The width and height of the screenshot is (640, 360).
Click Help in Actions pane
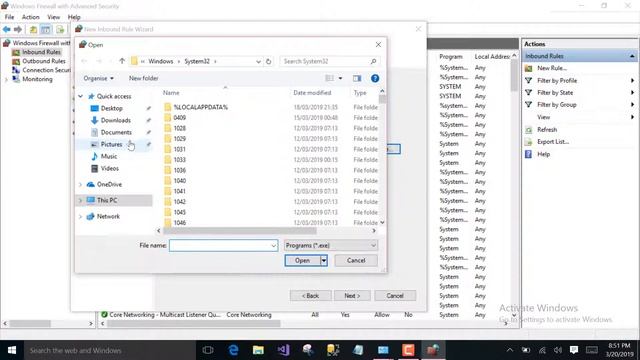(543, 154)
